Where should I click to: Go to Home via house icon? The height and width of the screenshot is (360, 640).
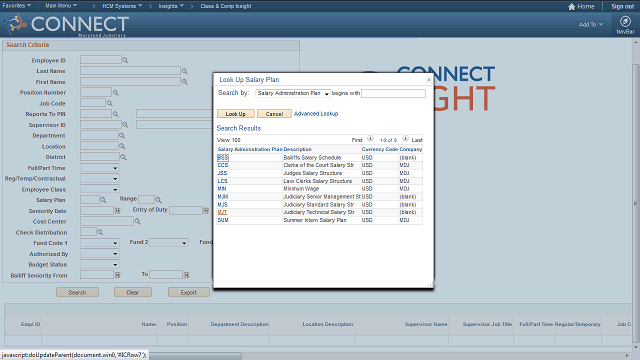[571, 7]
